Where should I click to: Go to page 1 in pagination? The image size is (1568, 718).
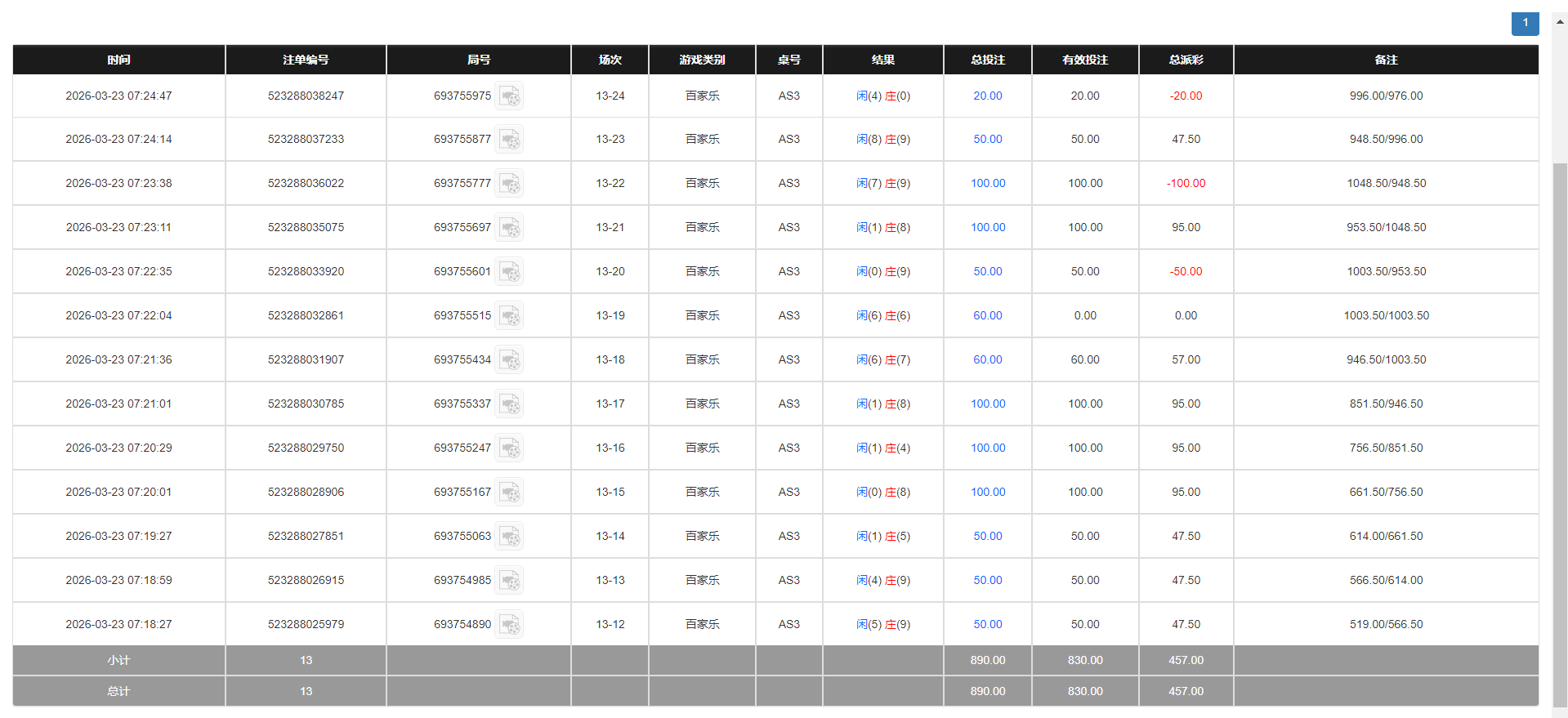tap(1525, 23)
